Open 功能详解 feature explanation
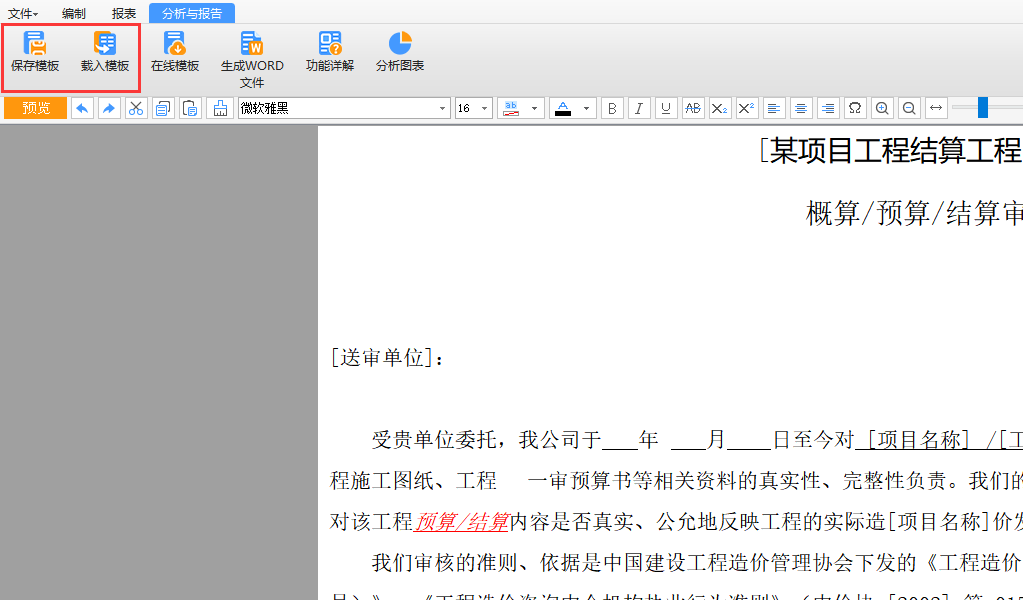Screen dimensions: 1023x600 [x=330, y=52]
